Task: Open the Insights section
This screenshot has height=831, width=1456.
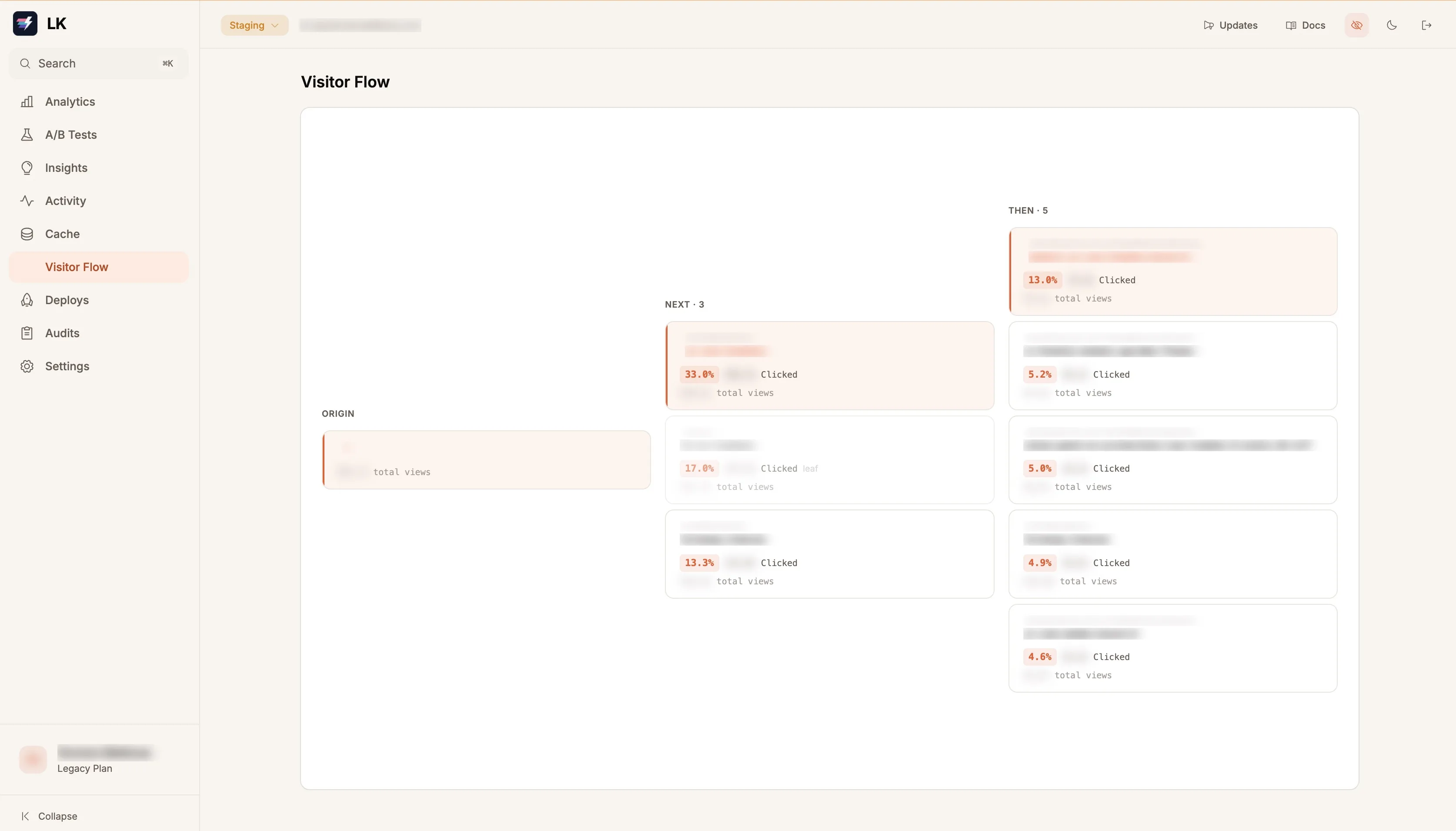Action: click(x=99, y=168)
